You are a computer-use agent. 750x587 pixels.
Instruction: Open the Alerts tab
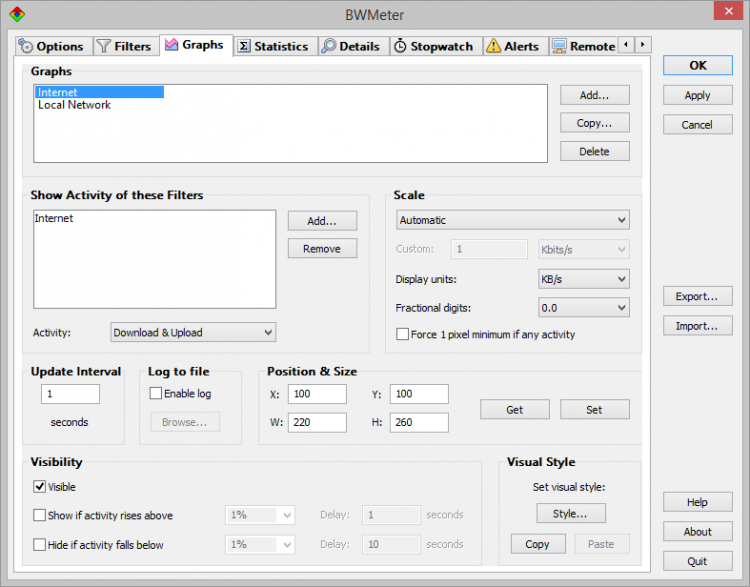click(516, 46)
